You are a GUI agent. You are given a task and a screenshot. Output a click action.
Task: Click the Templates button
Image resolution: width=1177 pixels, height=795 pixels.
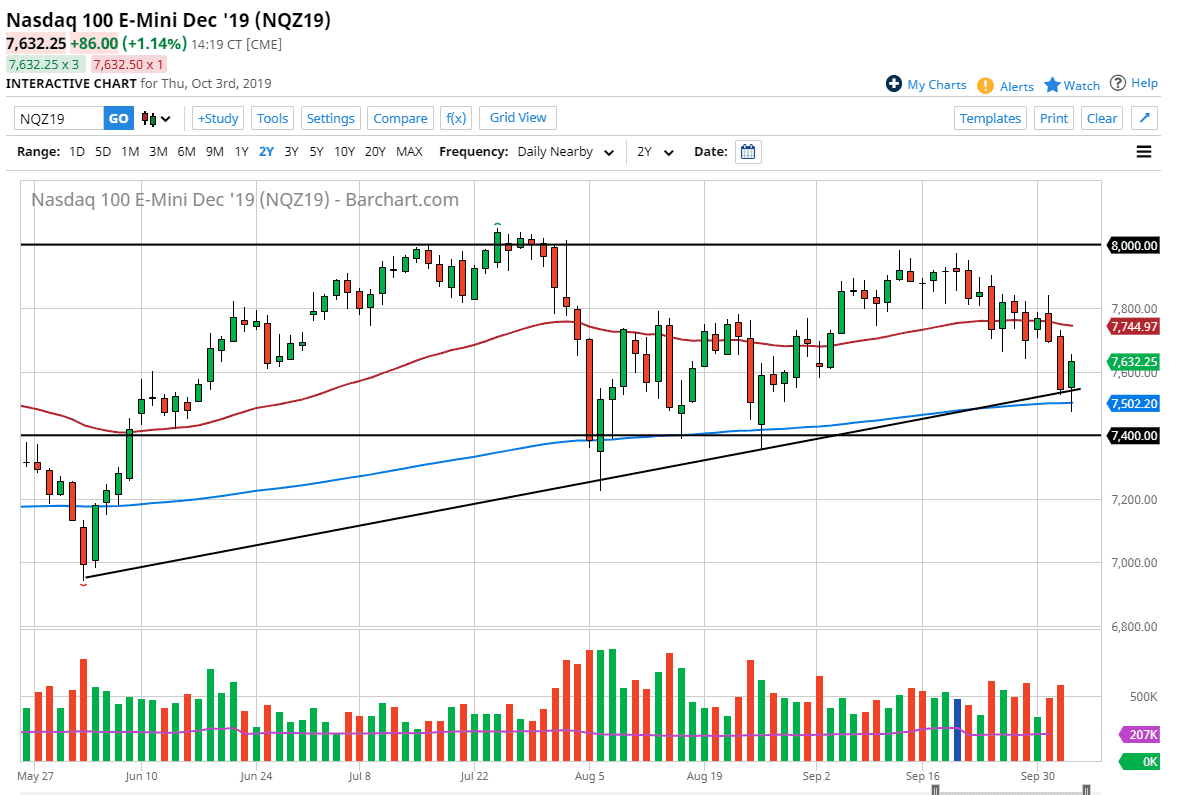pos(990,118)
